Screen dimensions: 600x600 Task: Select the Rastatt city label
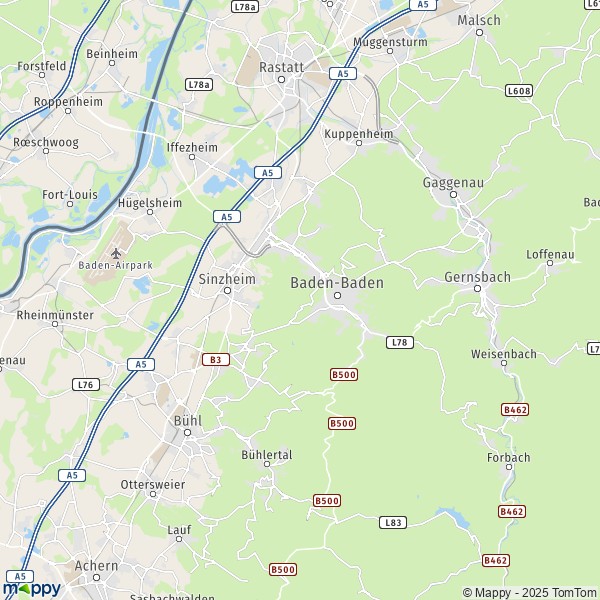[281, 67]
